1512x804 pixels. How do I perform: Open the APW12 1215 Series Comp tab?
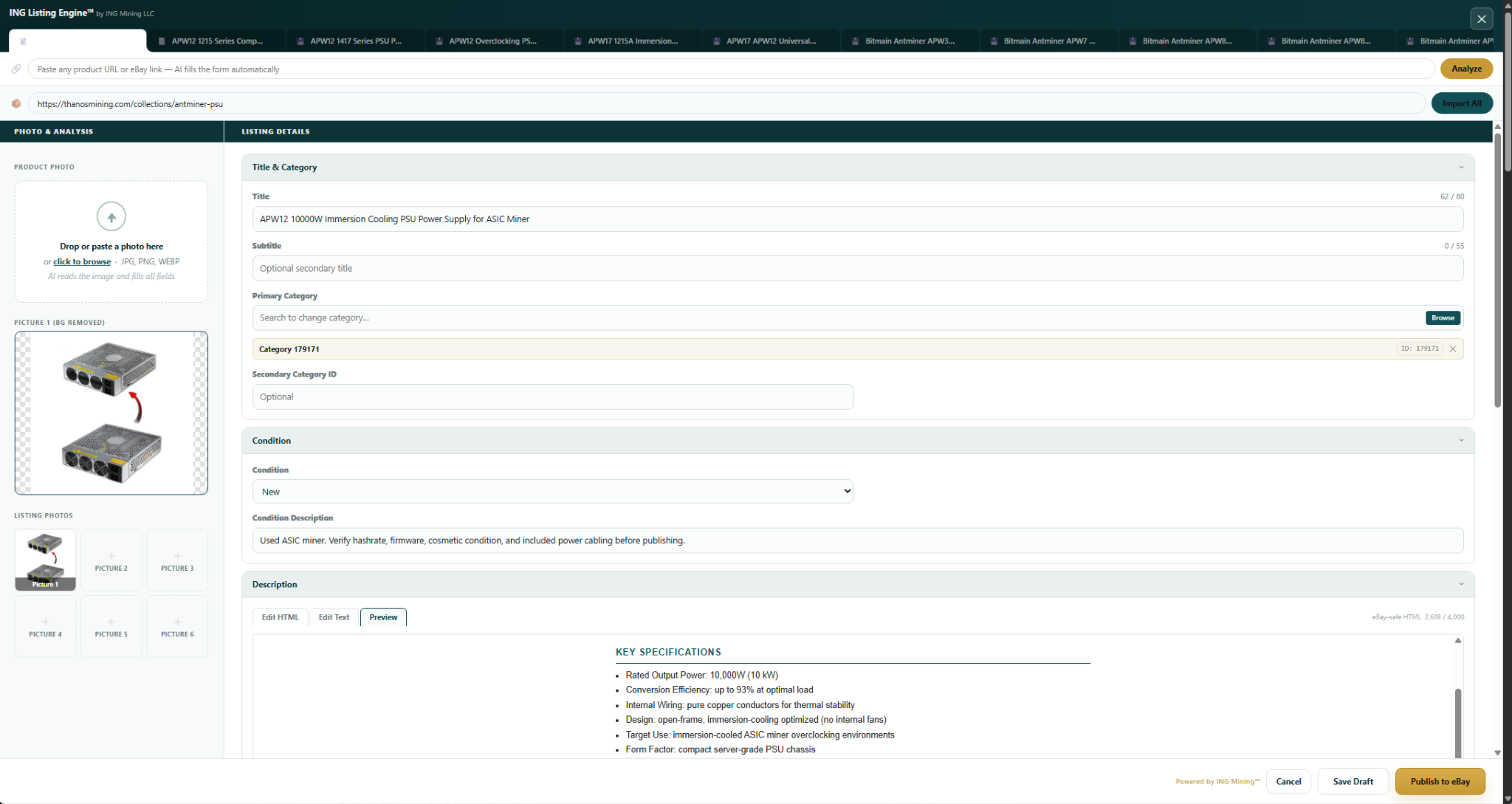pos(217,41)
